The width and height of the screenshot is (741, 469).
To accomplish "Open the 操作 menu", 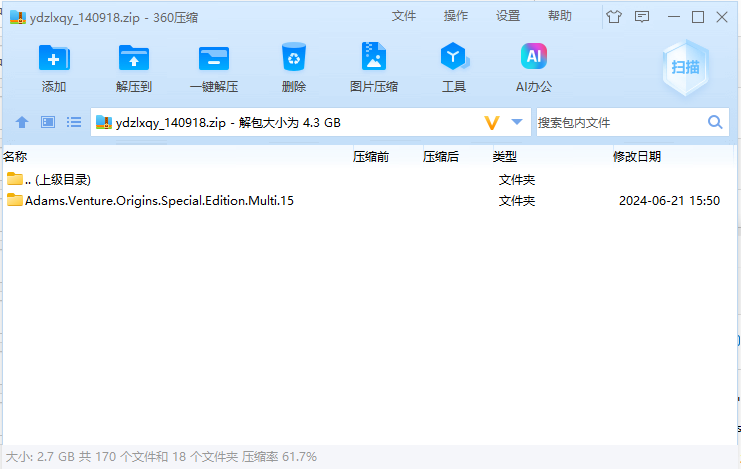I will tap(456, 16).
